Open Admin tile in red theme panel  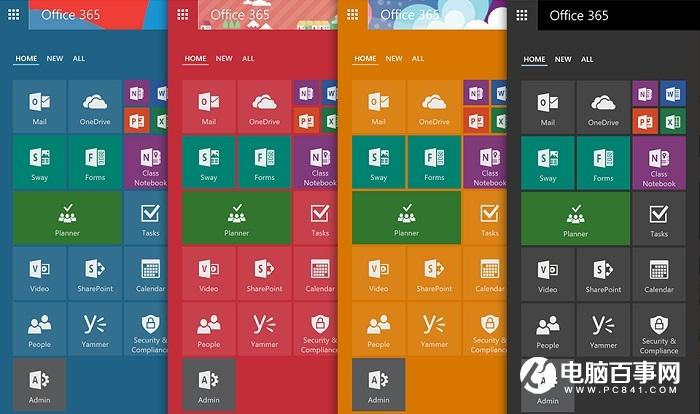point(209,385)
